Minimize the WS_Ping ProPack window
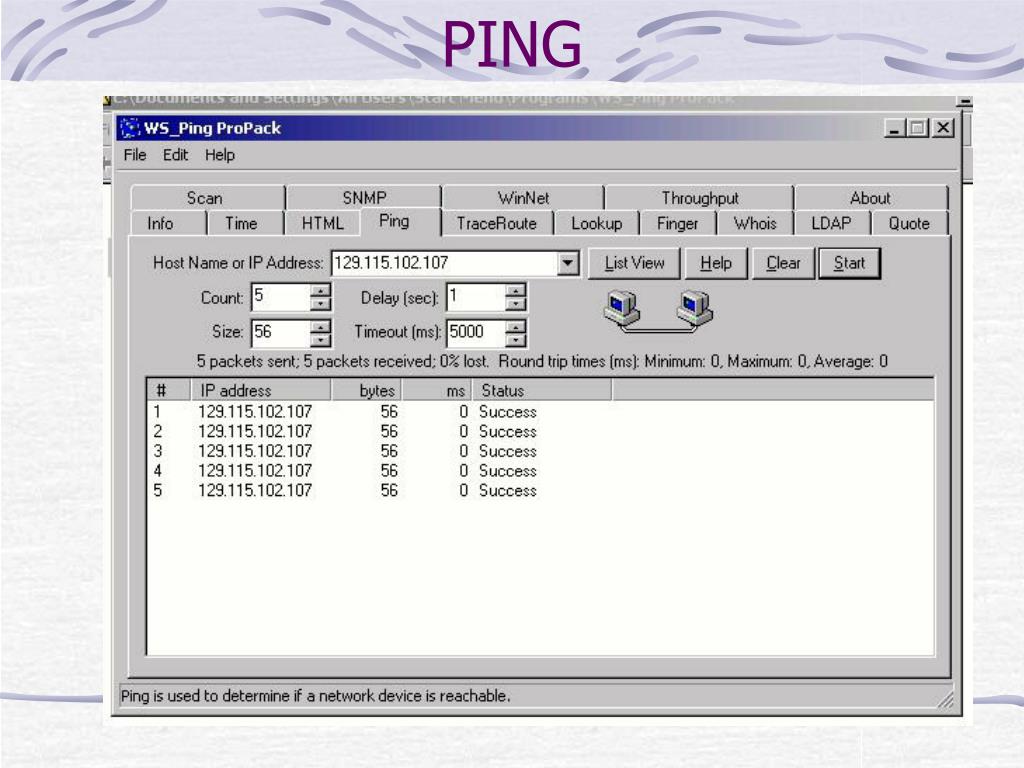The width and height of the screenshot is (1024, 768). (x=895, y=128)
